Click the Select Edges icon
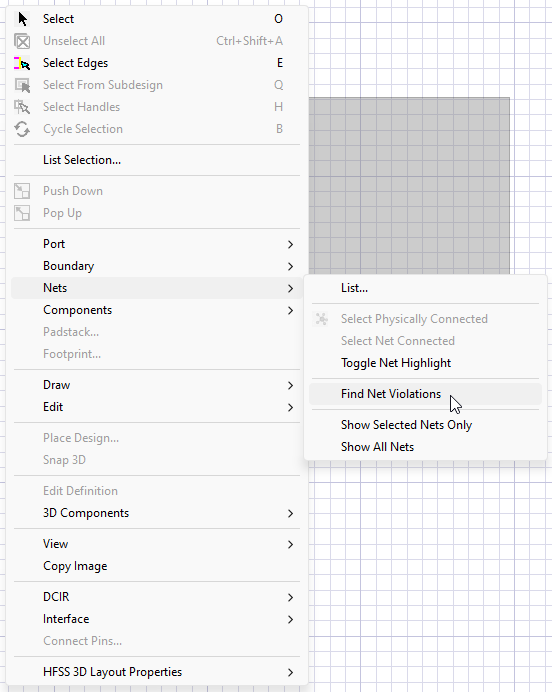The width and height of the screenshot is (552, 692). click(x=22, y=63)
